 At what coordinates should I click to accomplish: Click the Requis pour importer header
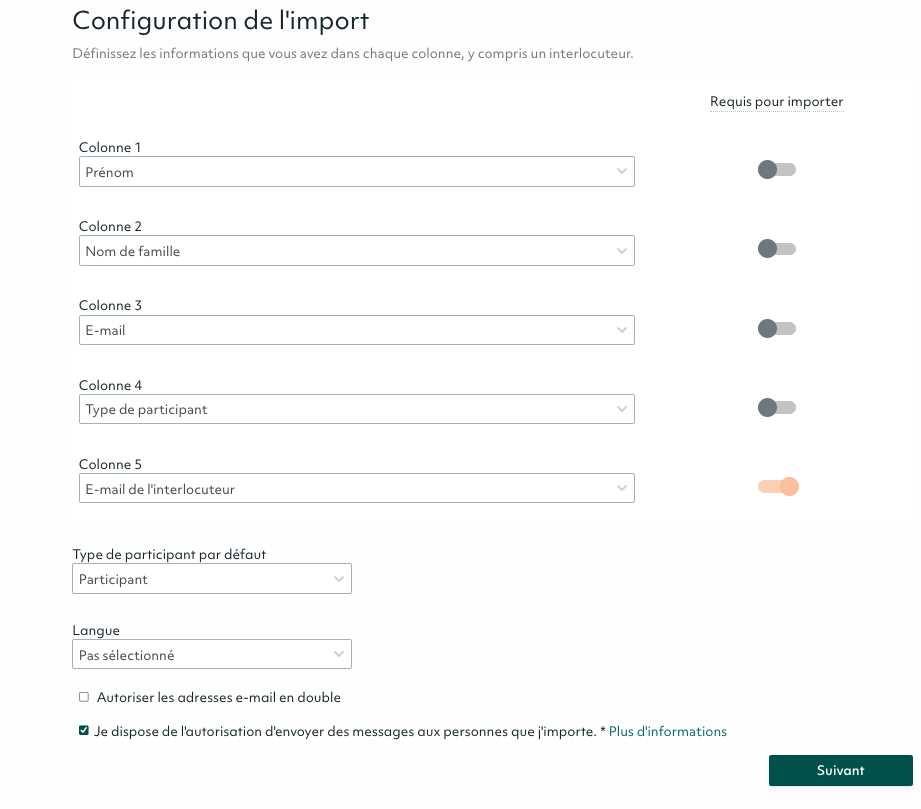tap(776, 102)
